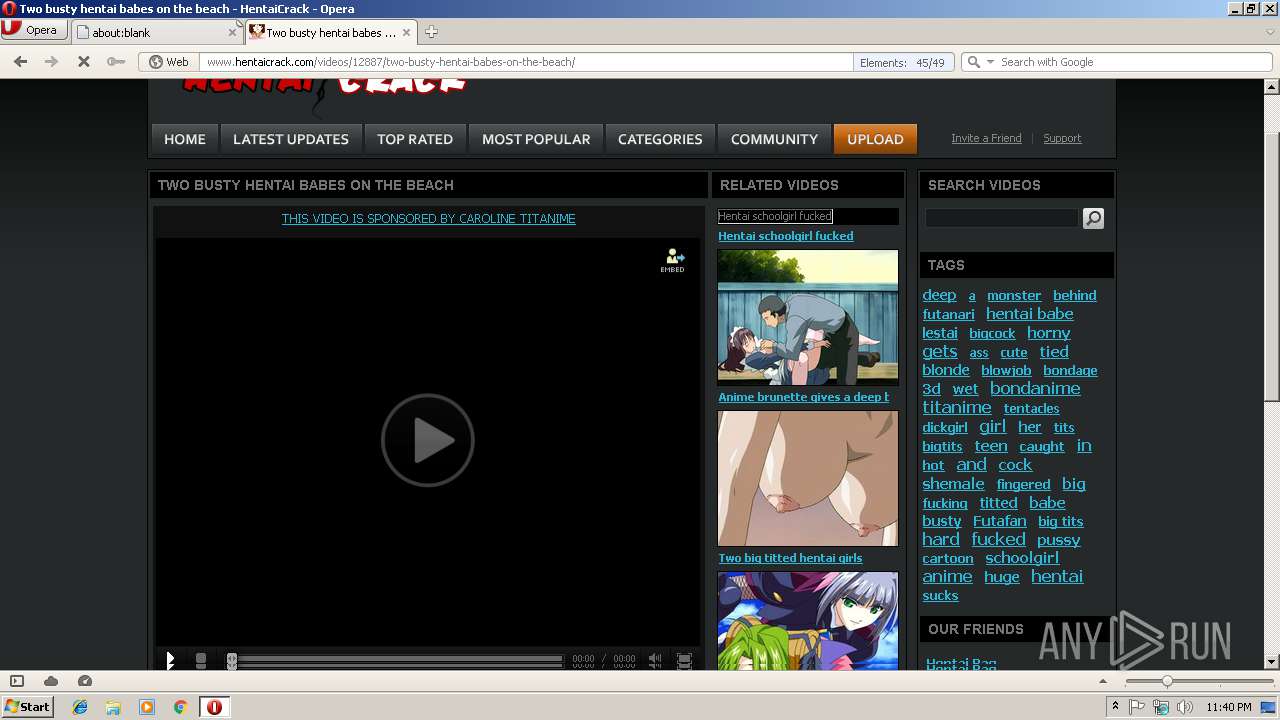Toggle the Opera Turbo status icon

[x=85, y=681]
